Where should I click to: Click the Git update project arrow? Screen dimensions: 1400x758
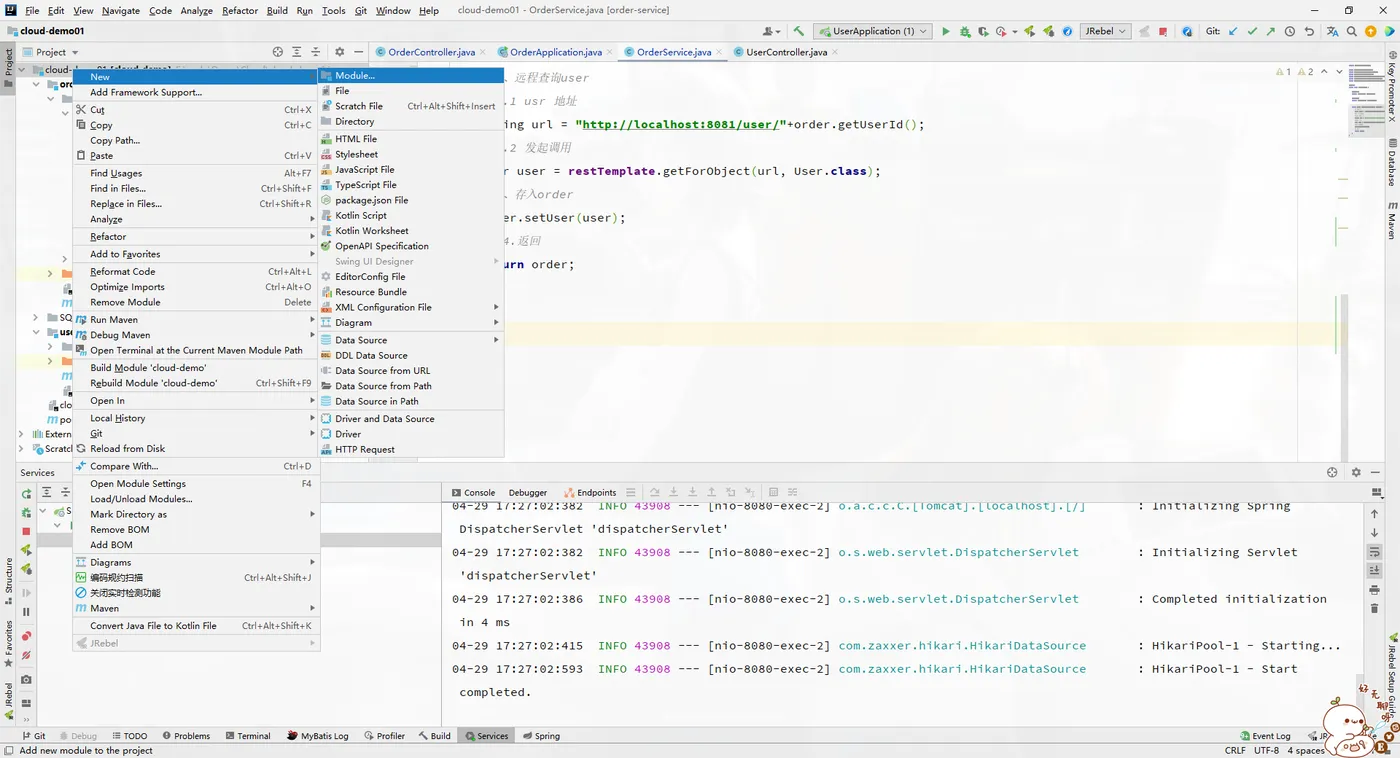tap(1233, 31)
